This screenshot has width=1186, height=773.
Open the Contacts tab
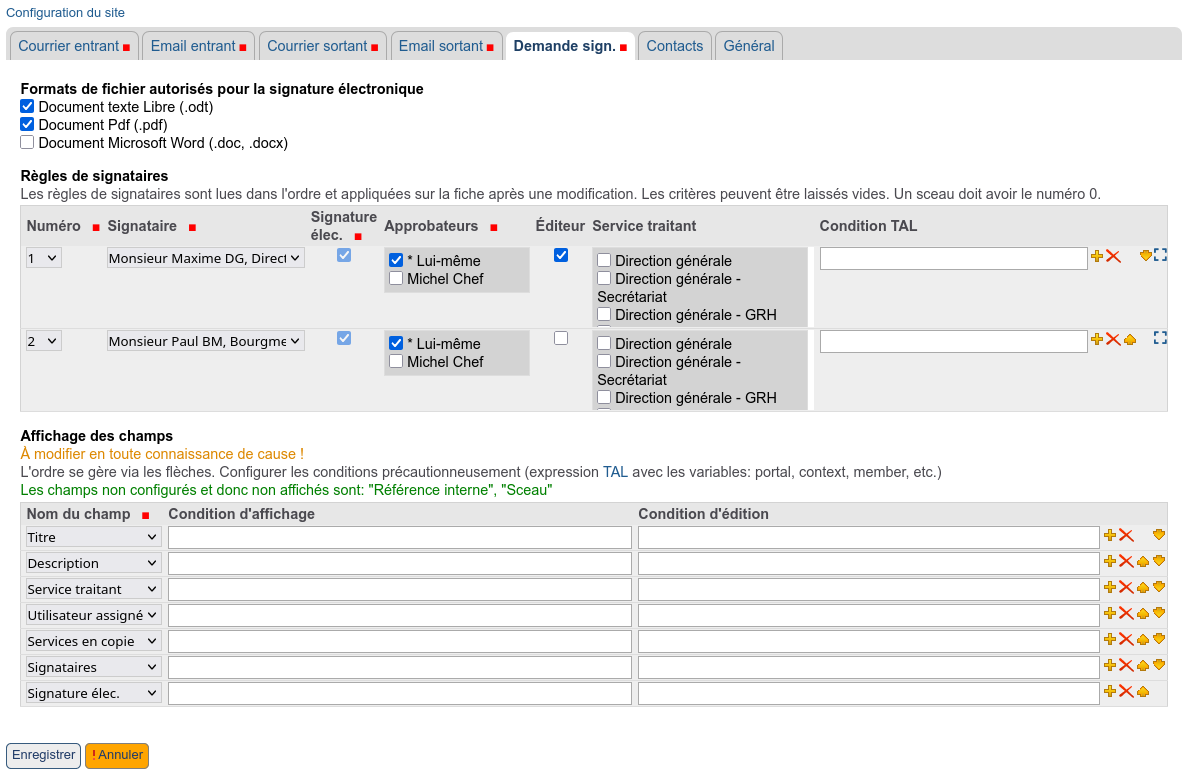tap(675, 46)
